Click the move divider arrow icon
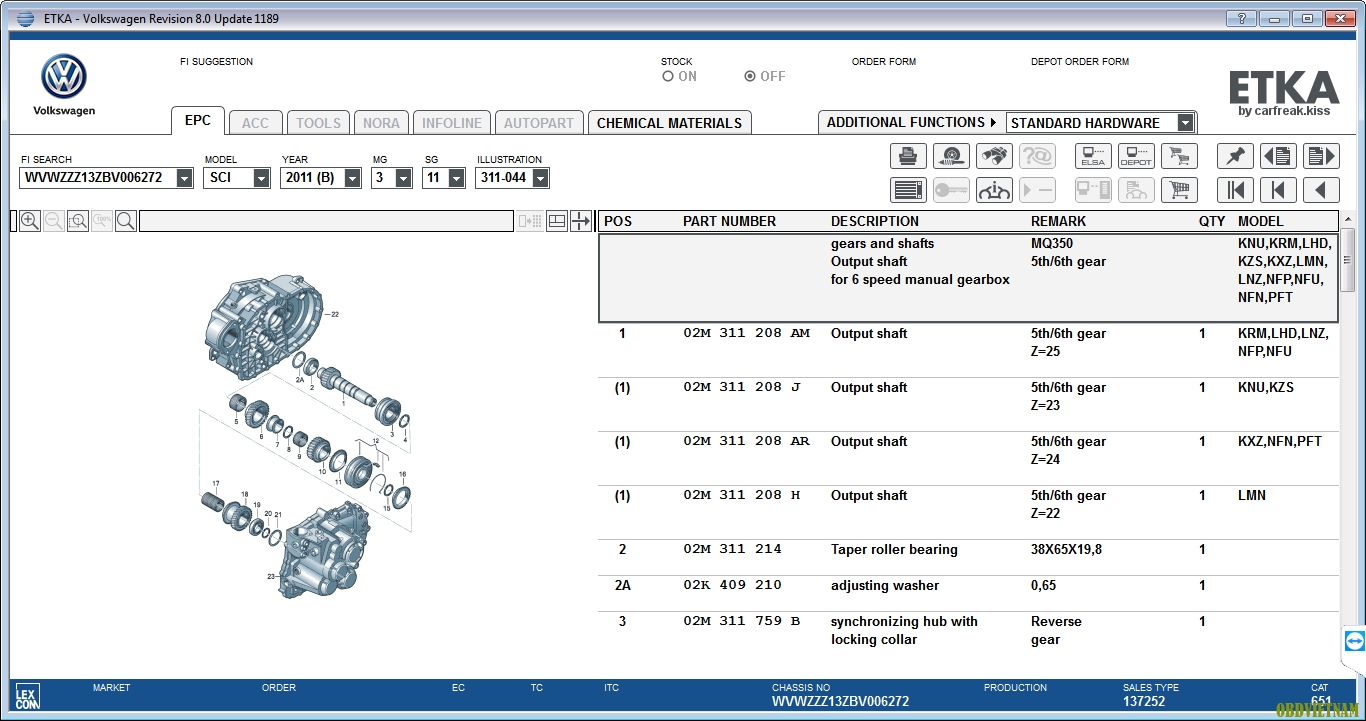 [581, 221]
